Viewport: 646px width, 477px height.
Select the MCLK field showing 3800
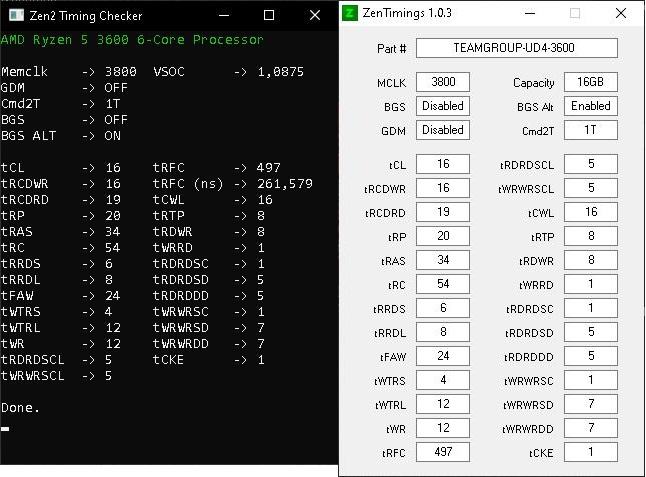tap(443, 82)
